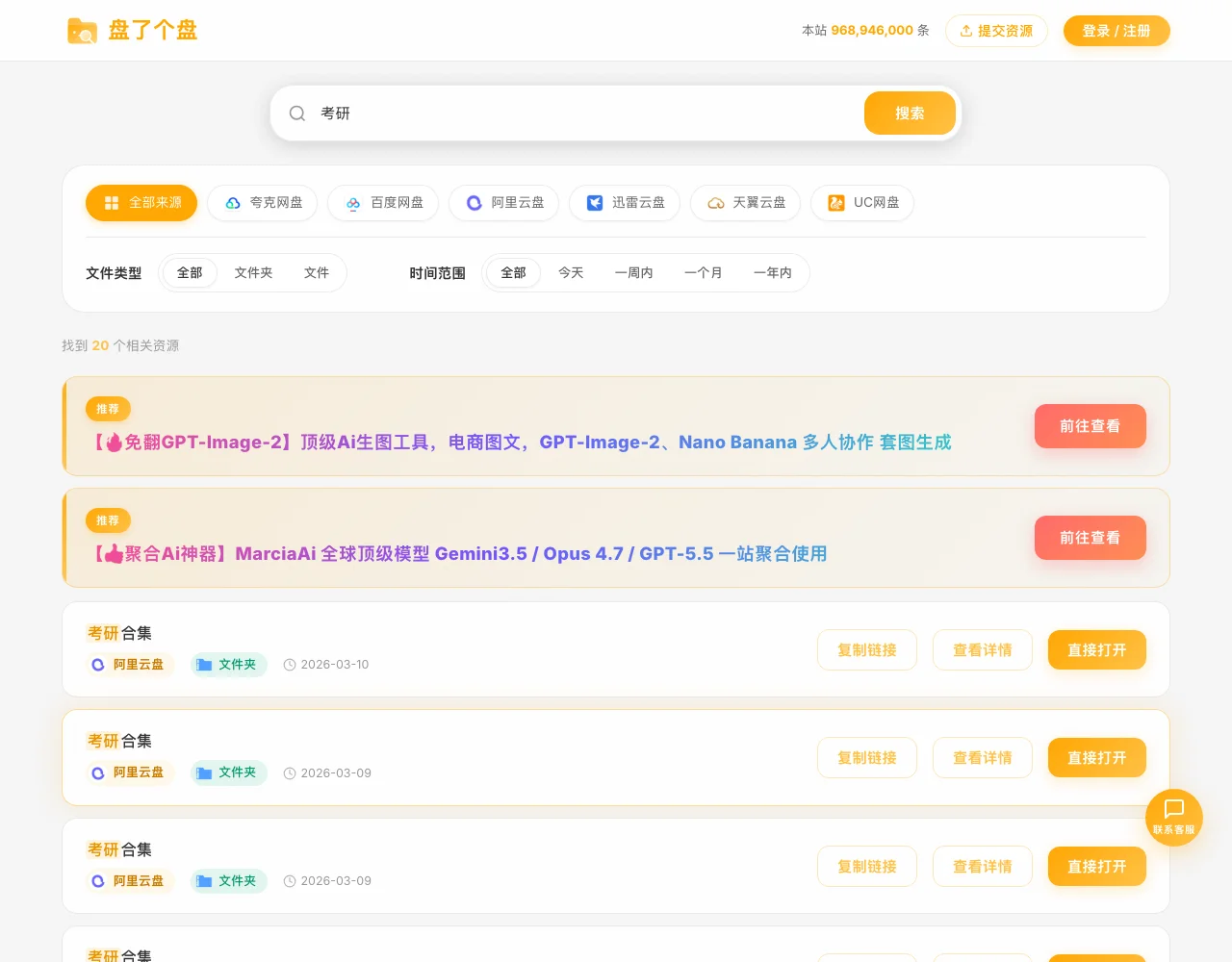
Task: Switch source to 百度网盘
Action: tap(383, 203)
